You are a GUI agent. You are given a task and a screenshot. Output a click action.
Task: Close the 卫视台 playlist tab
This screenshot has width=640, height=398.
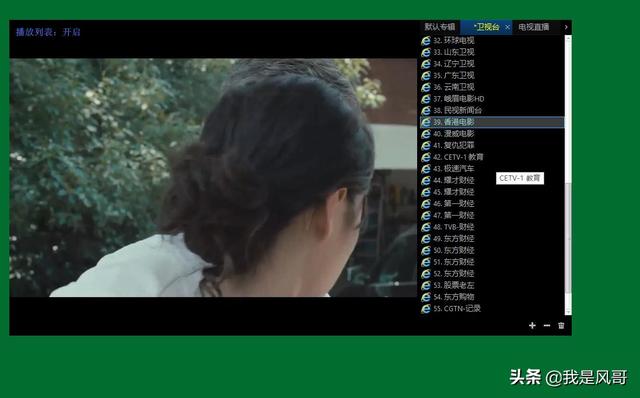[x=507, y=27]
